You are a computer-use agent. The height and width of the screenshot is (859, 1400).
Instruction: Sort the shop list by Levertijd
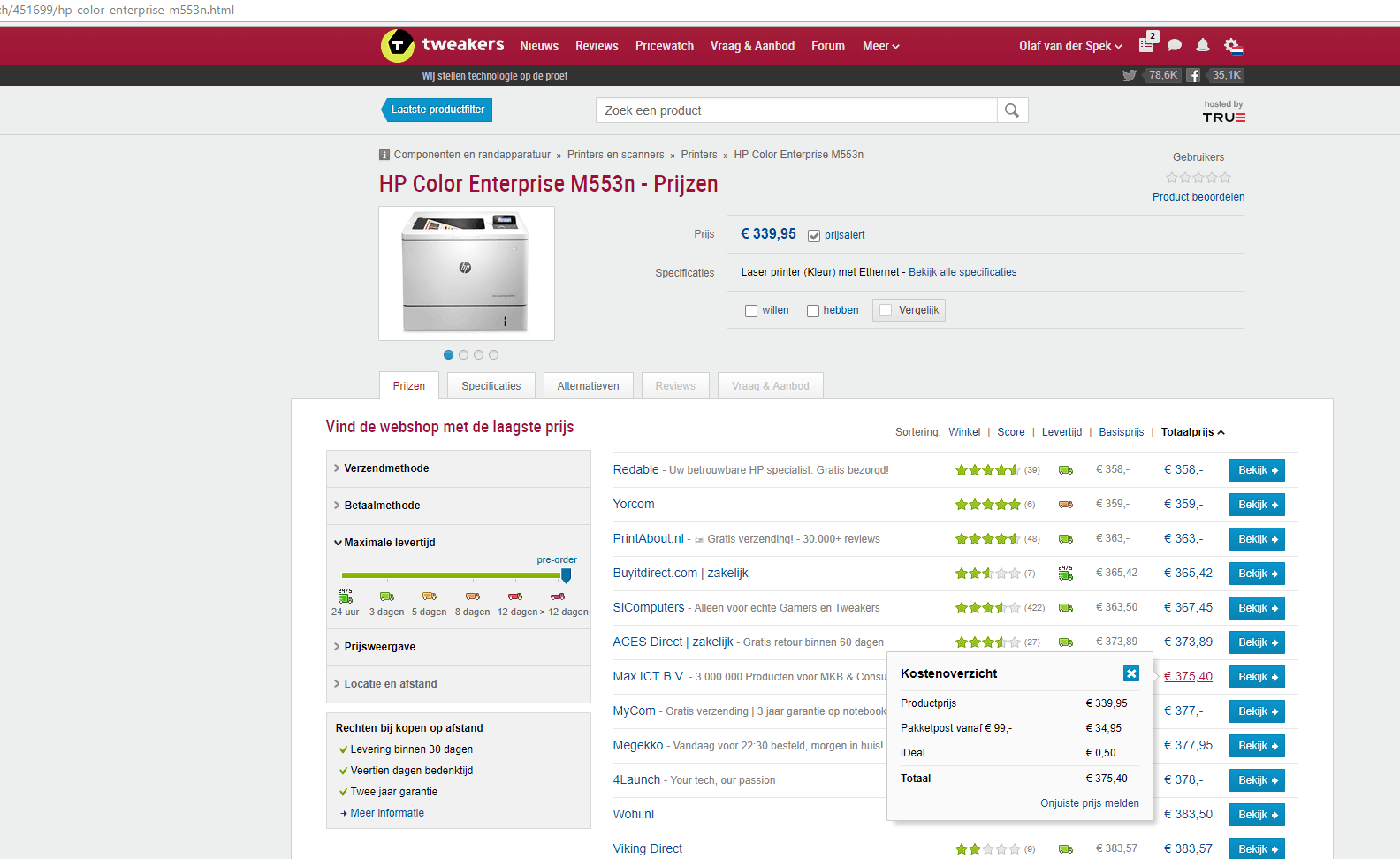pos(1061,432)
